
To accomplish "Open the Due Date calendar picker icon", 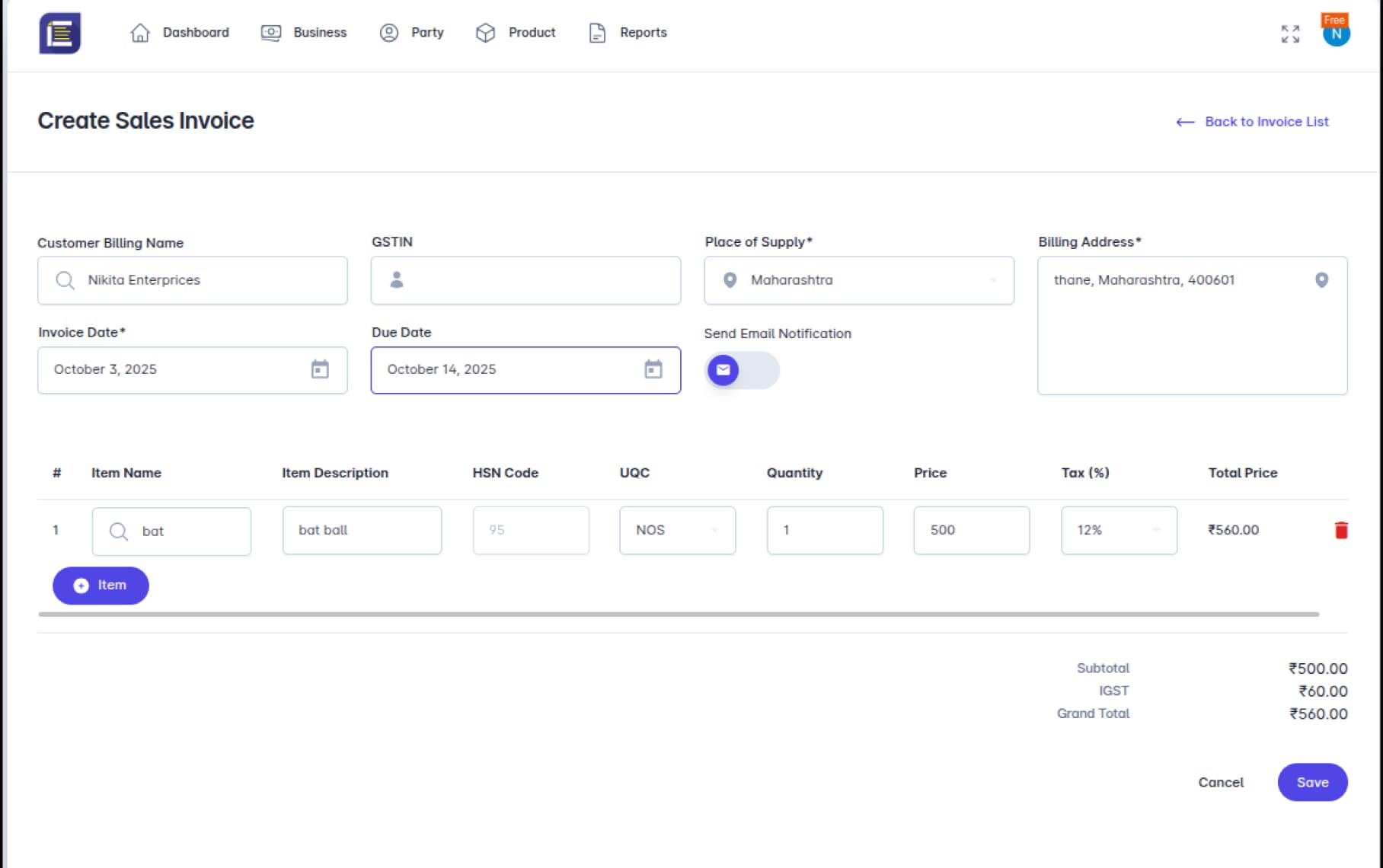I will (x=653, y=369).
